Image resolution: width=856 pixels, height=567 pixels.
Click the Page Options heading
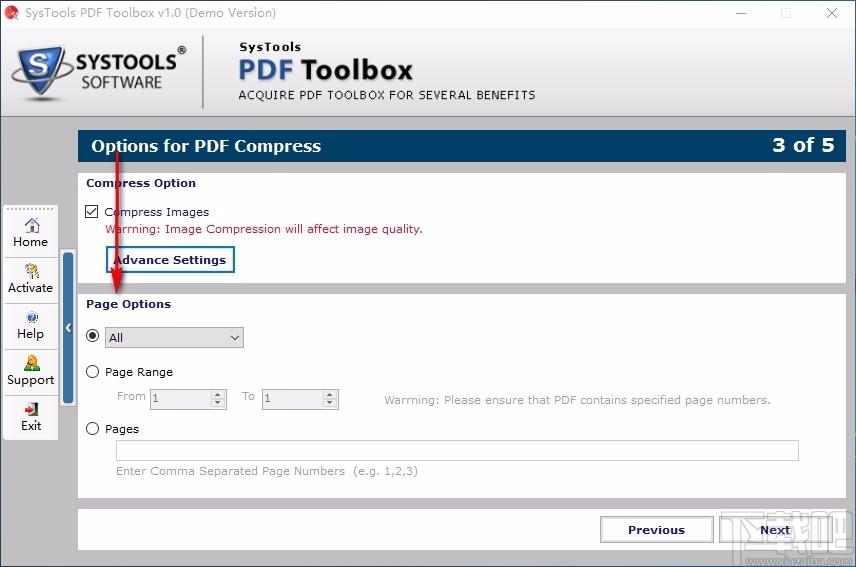click(128, 304)
